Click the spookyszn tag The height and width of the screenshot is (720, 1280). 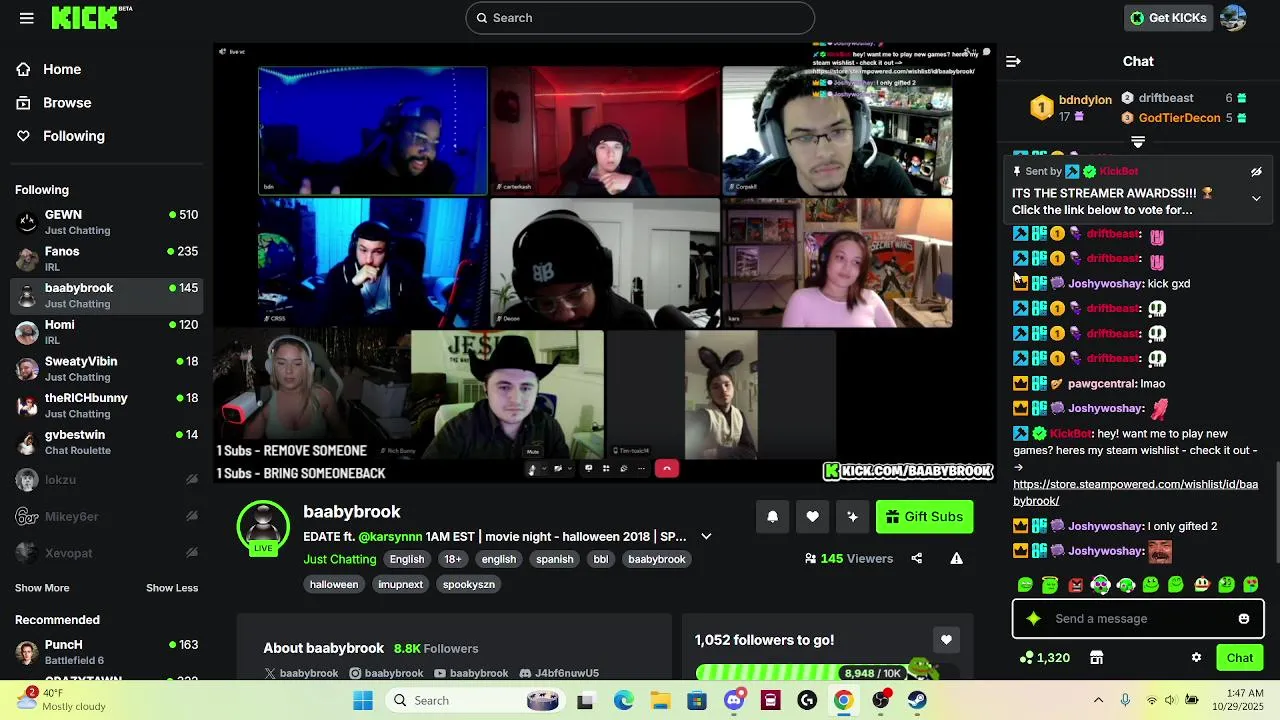coord(469,584)
